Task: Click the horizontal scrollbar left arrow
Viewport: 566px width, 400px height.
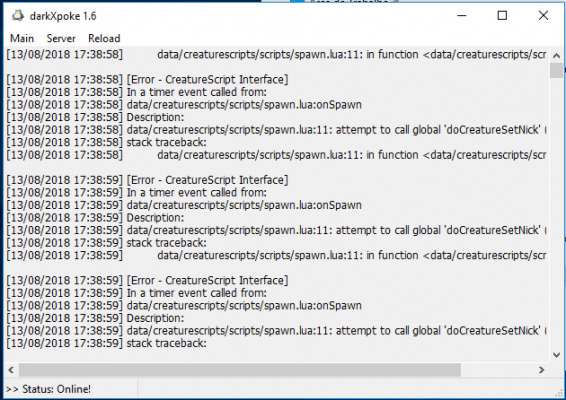Action: 11,370
